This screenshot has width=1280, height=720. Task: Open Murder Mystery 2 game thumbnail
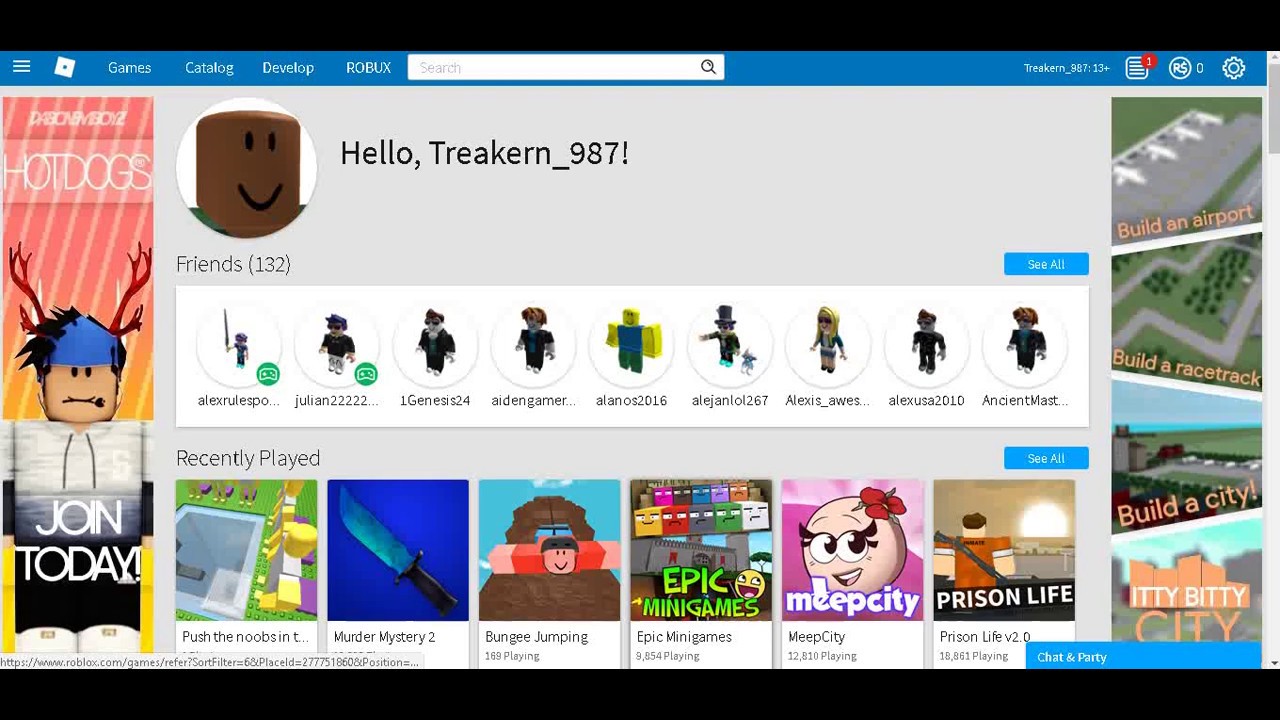398,550
